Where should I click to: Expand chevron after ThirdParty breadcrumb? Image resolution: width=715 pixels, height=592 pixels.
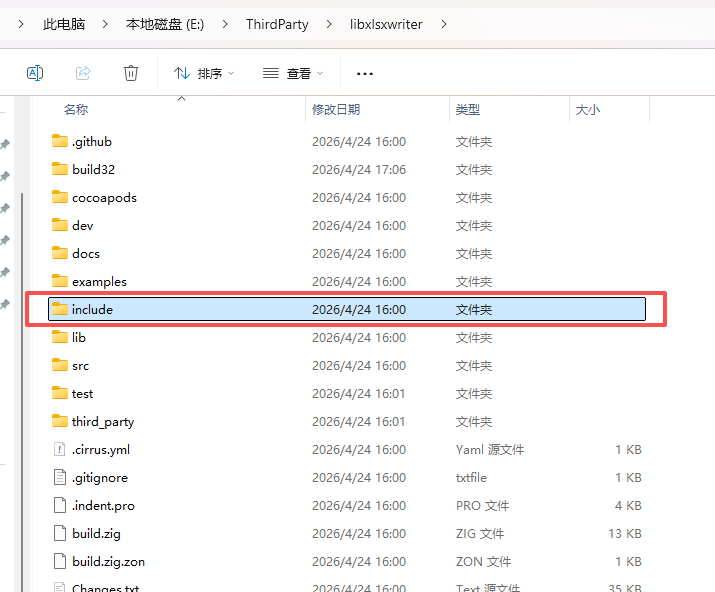[x=329, y=24]
